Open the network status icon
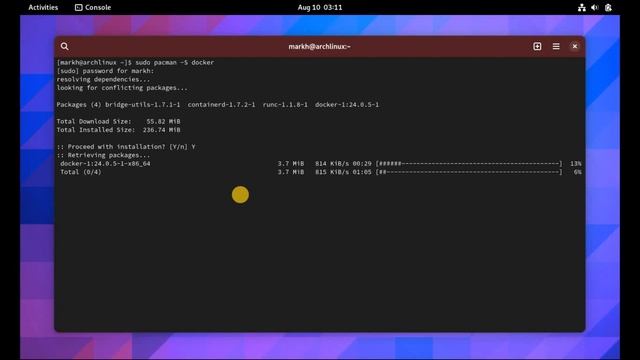Screen dimensions: 640x360 tap(582, 7)
